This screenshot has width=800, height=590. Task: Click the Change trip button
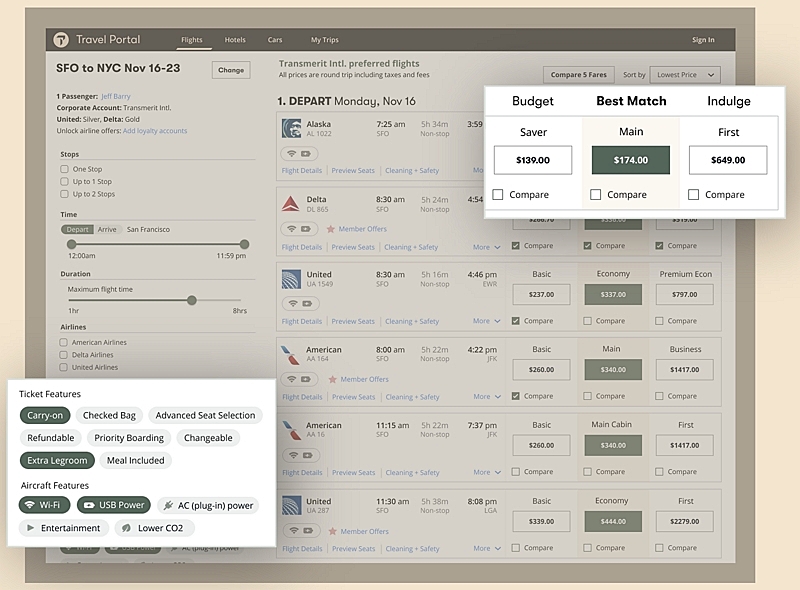tap(231, 70)
